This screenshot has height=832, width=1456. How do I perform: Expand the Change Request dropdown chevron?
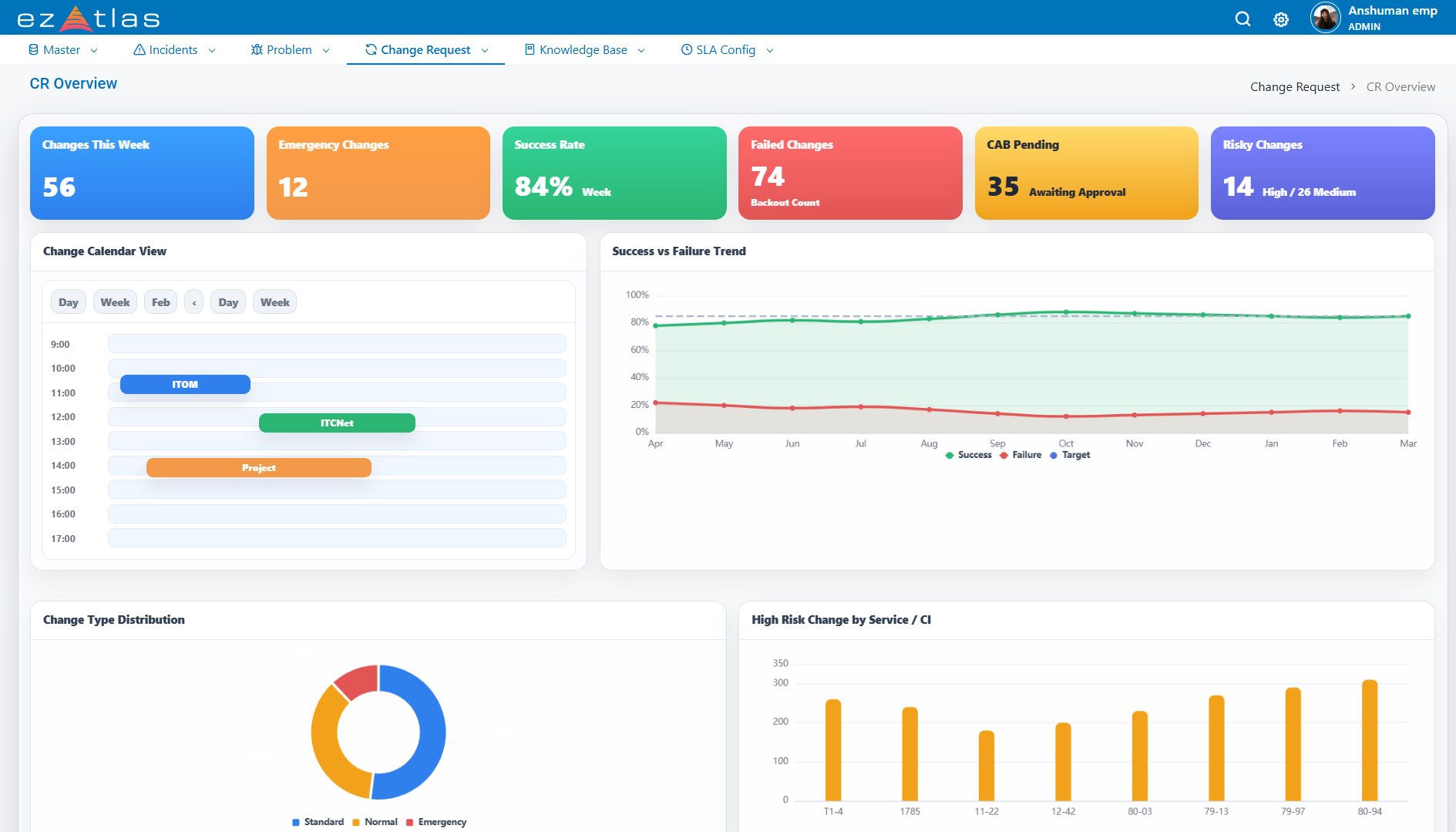[485, 51]
